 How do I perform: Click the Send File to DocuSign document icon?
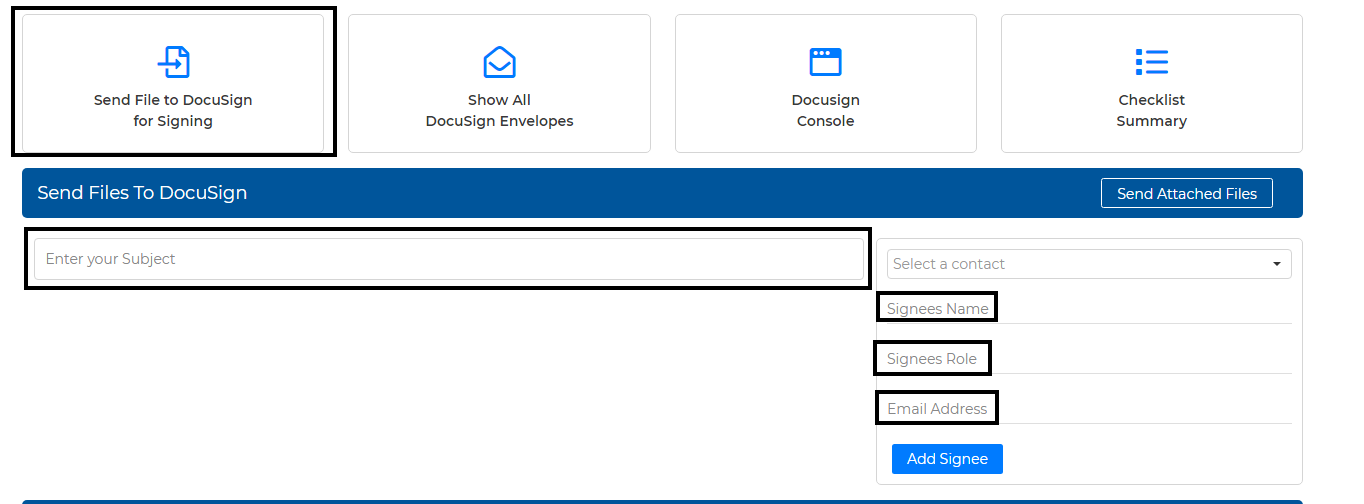click(173, 62)
